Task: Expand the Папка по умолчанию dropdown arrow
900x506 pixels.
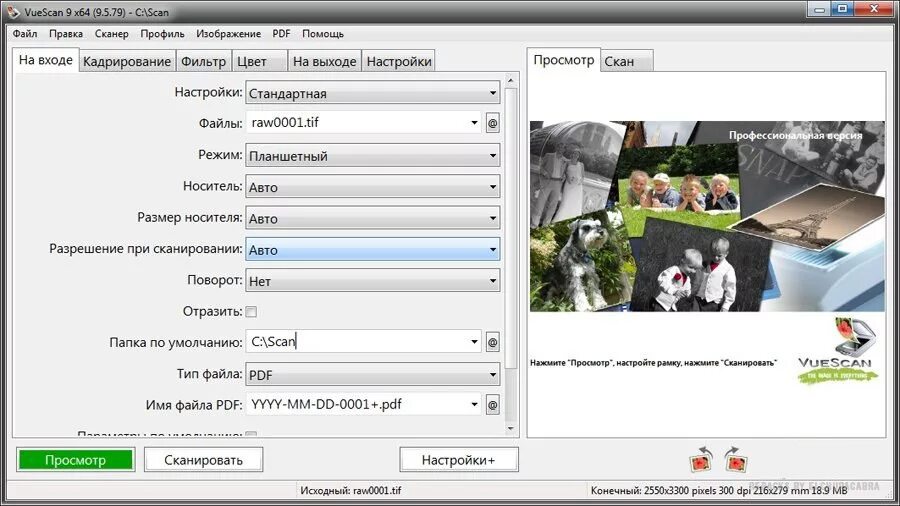Action: pyautogui.click(x=474, y=342)
